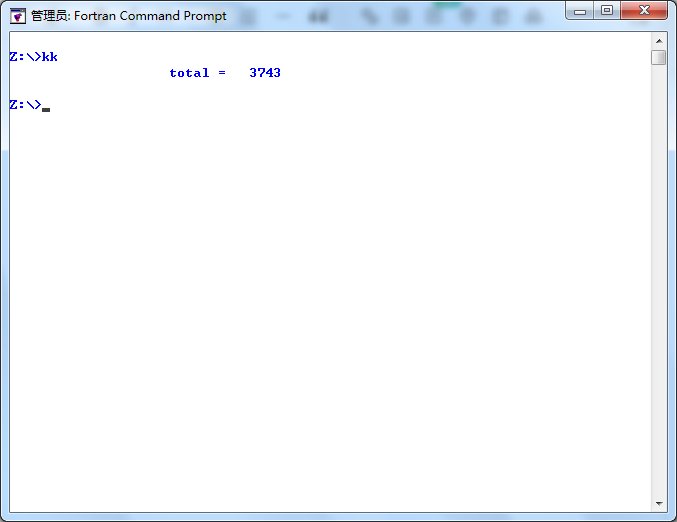Minimize the Fortran Command Prompt window

pyautogui.click(x=581, y=11)
